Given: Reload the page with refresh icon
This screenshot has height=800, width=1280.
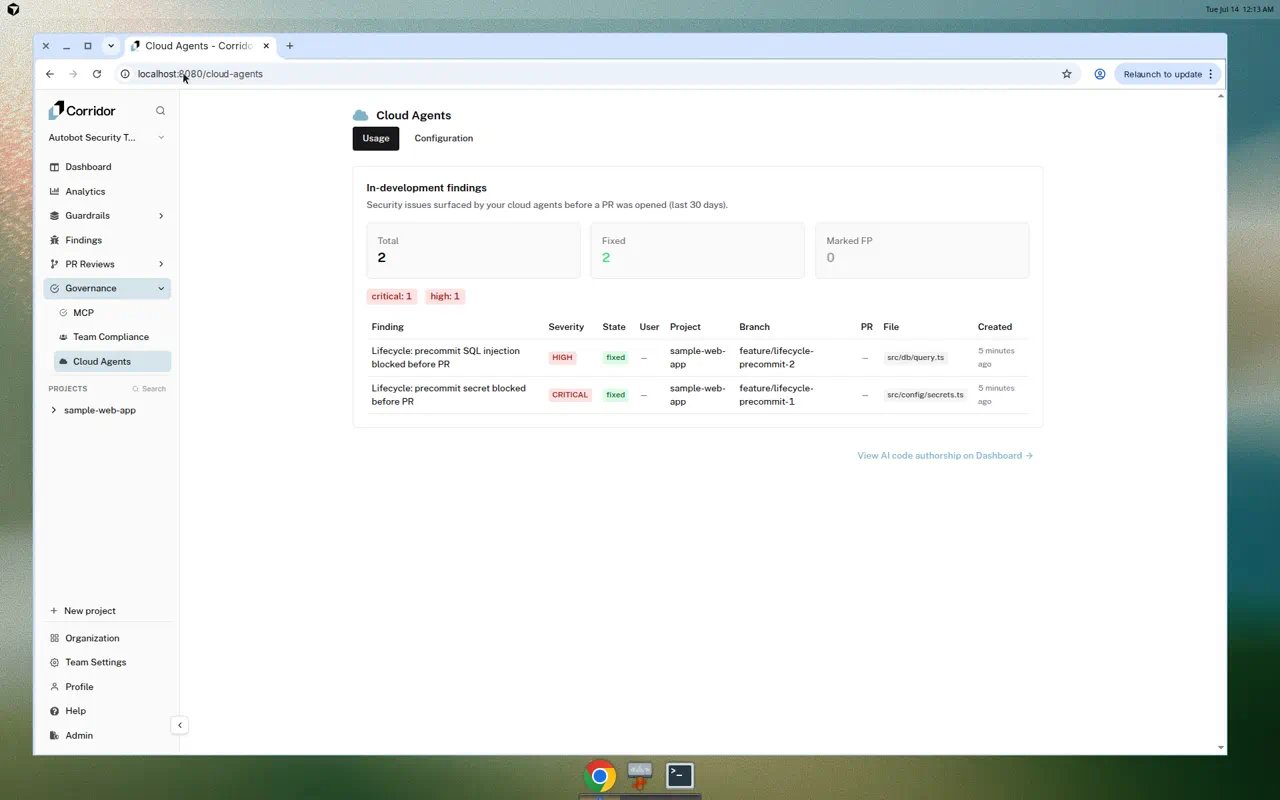Looking at the screenshot, I should [x=97, y=74].
